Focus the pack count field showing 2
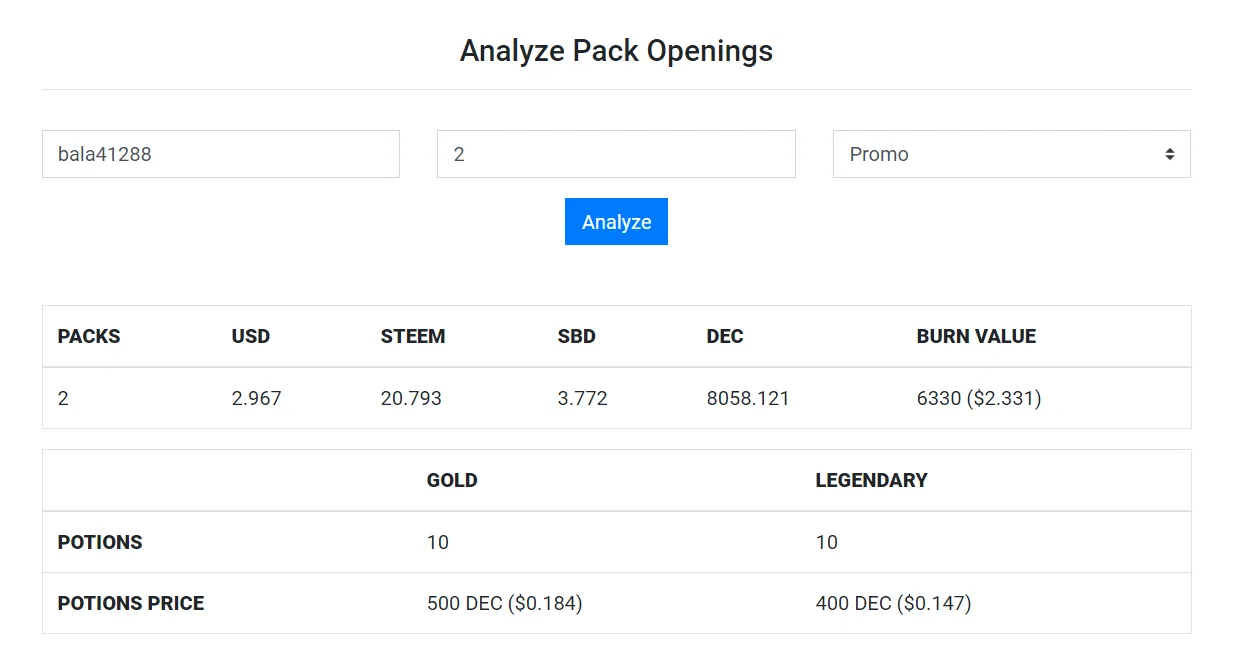The width and height of the screenshot is (1240, 646). (616, 154)
